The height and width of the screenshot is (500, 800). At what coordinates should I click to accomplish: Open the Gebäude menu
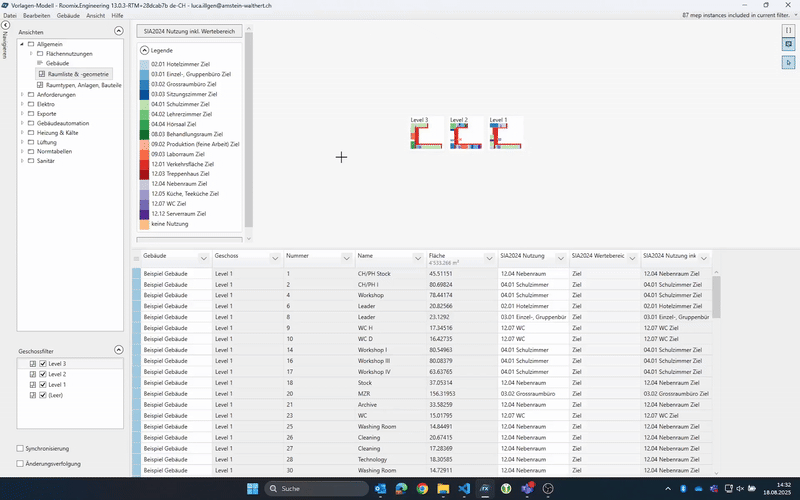68,15
